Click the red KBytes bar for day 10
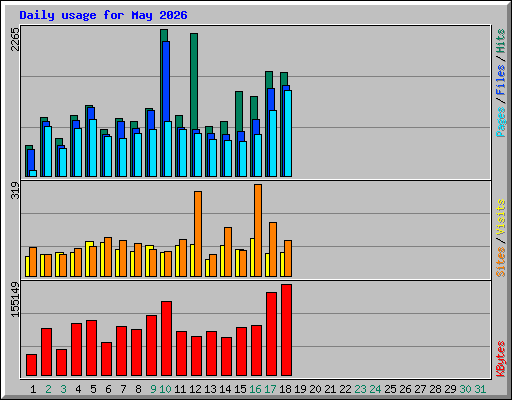Screen dimensions: 512x400 click(x=167, y=339)
